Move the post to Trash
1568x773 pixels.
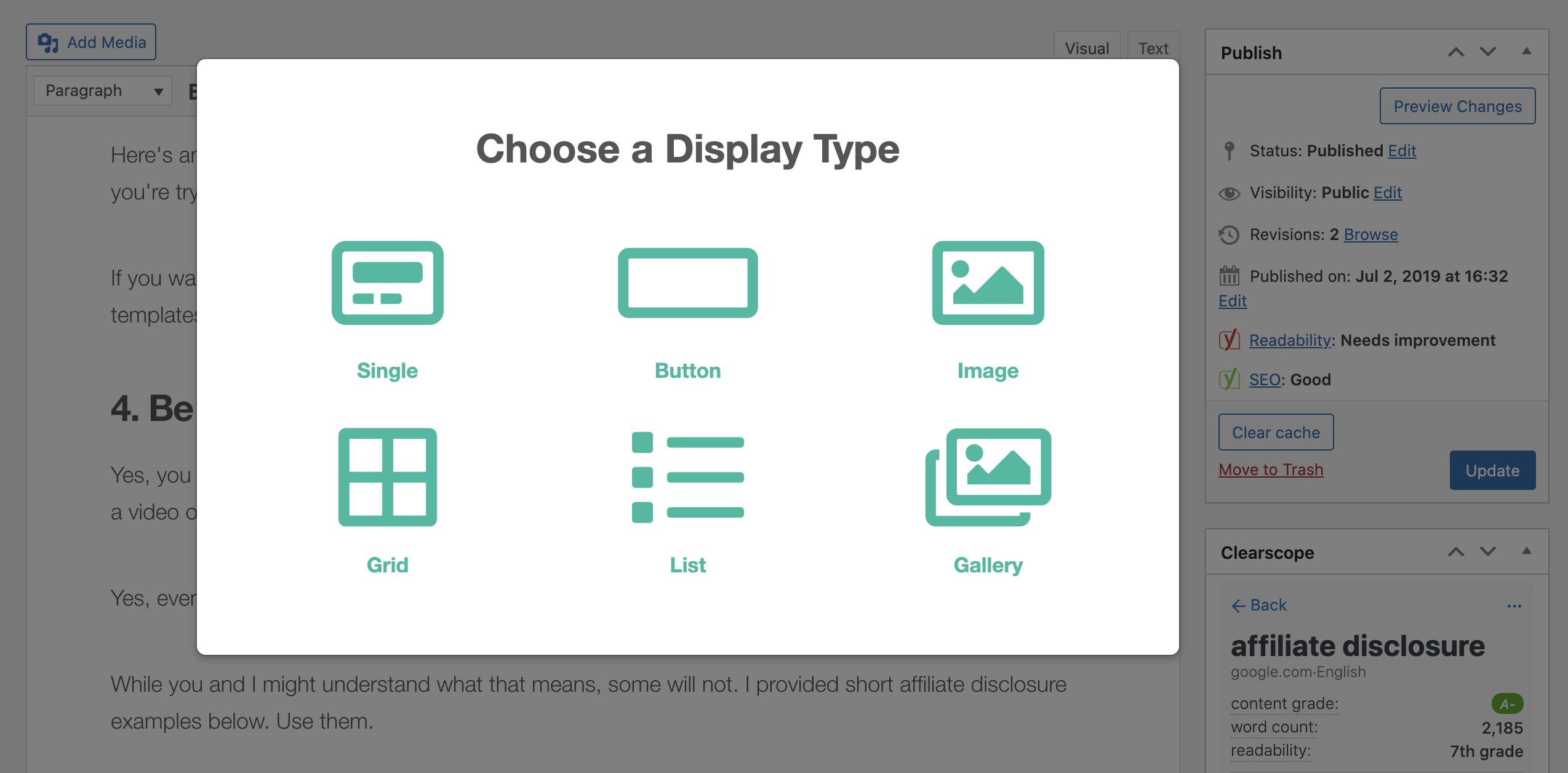[x=1271, y=470]
